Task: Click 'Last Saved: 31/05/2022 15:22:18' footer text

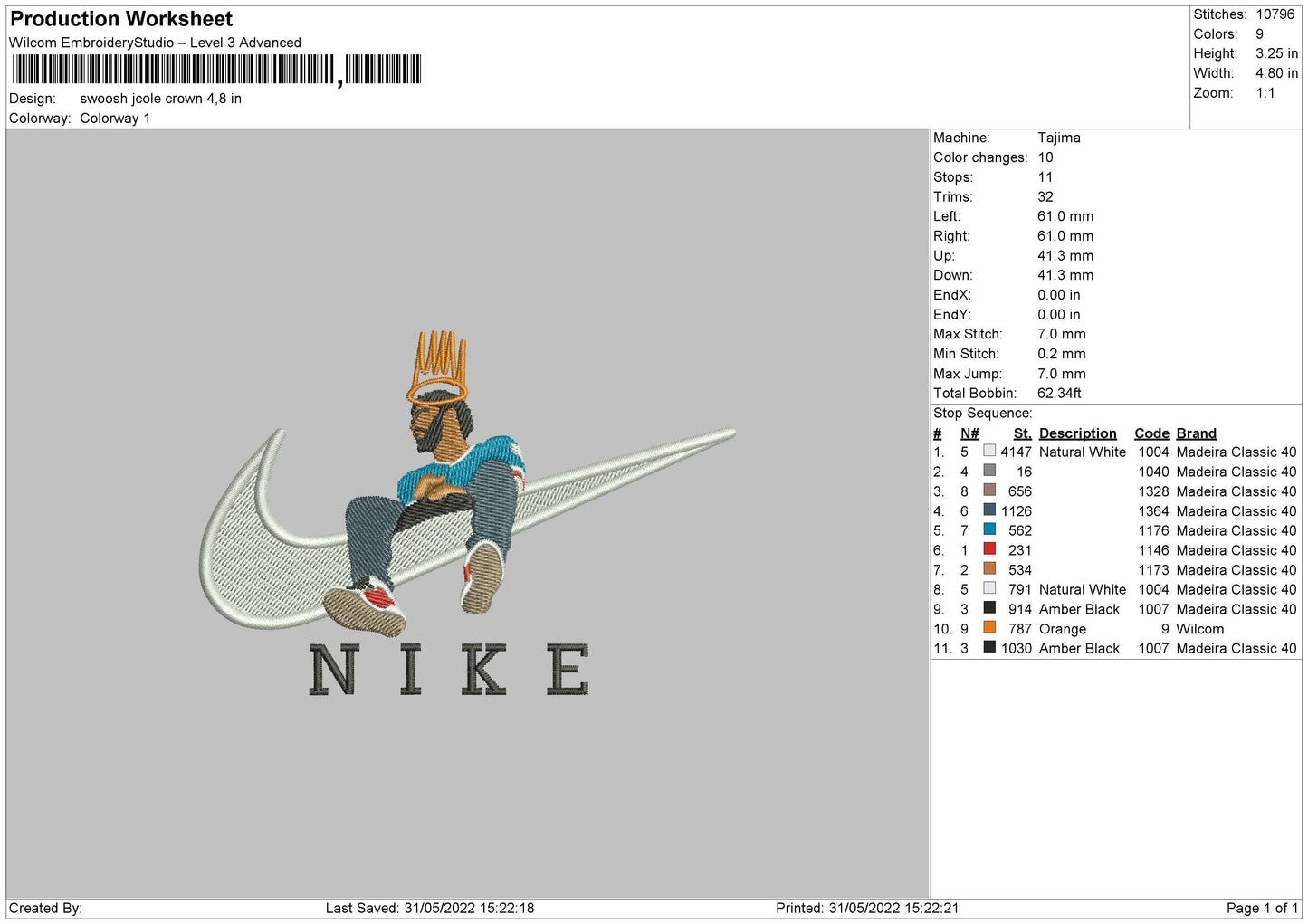Action: click(x=430, y=908)
